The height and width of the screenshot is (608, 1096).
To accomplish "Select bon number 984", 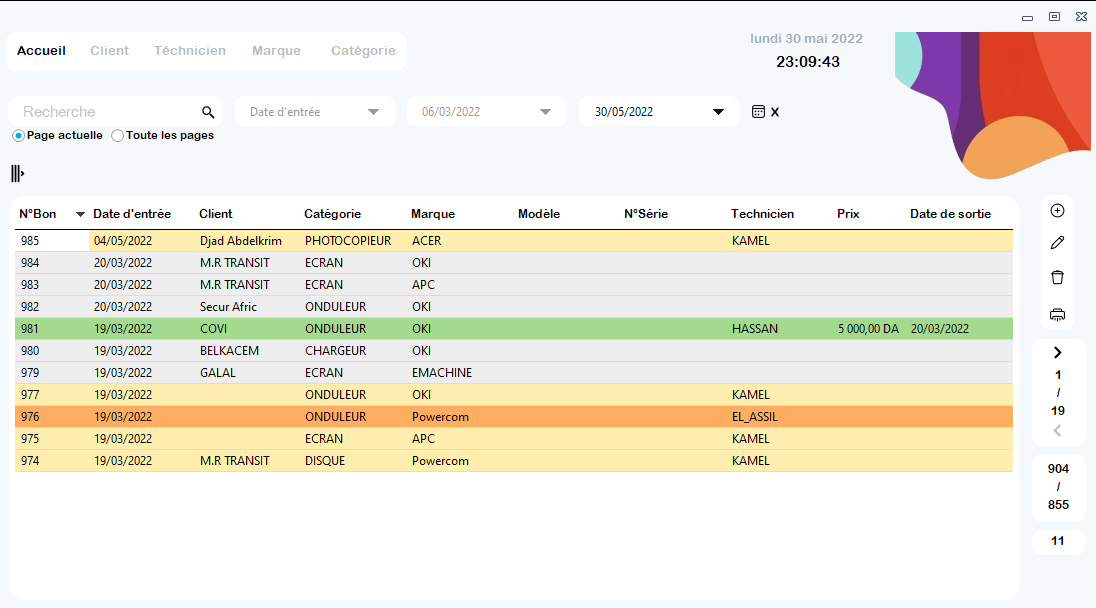I will click(30, 263).
